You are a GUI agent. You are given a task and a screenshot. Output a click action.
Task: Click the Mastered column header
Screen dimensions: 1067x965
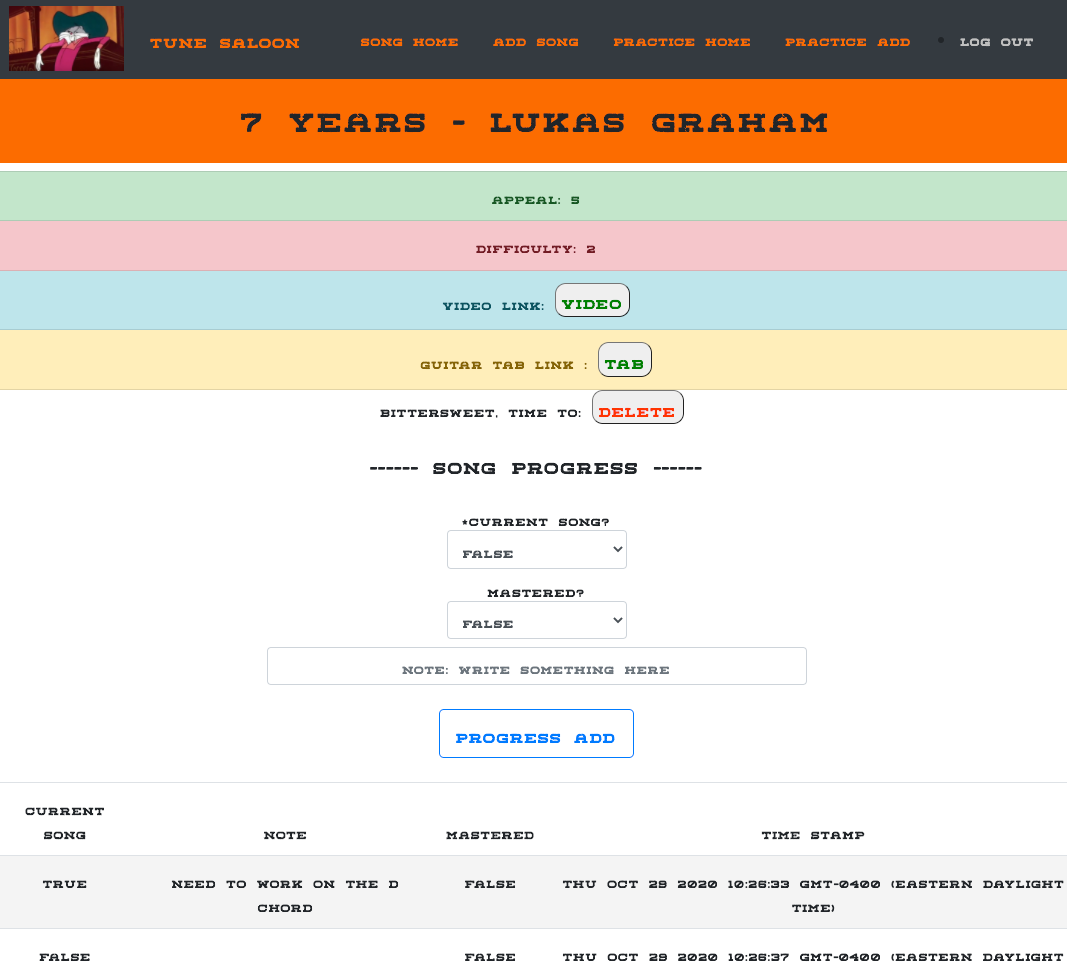(x=490, y=835)
